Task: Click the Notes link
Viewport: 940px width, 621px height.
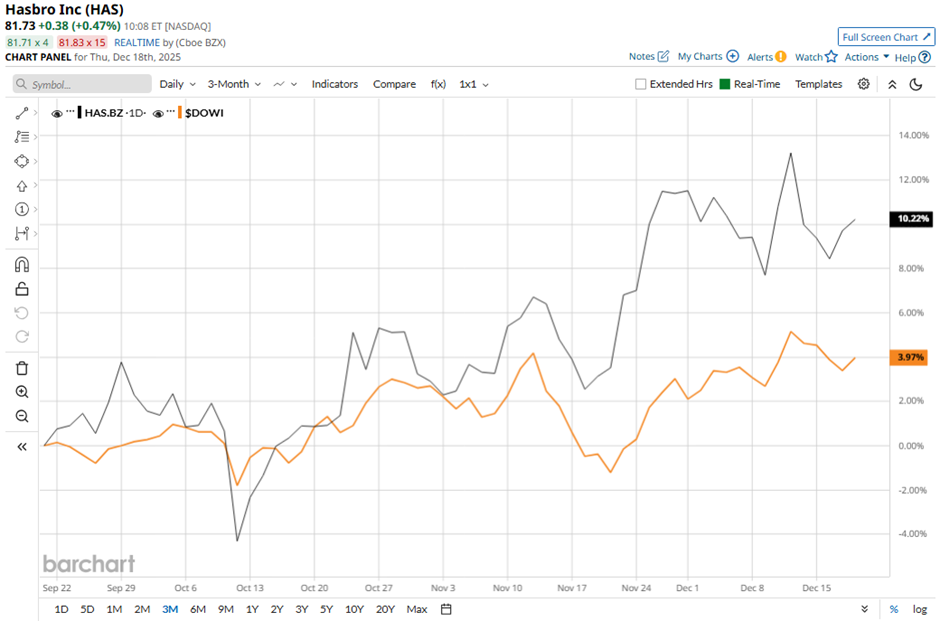Action: point(641,56)
